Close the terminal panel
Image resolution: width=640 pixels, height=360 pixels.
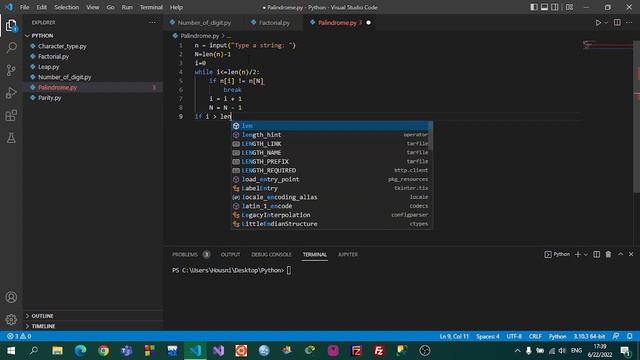[631, 254]
